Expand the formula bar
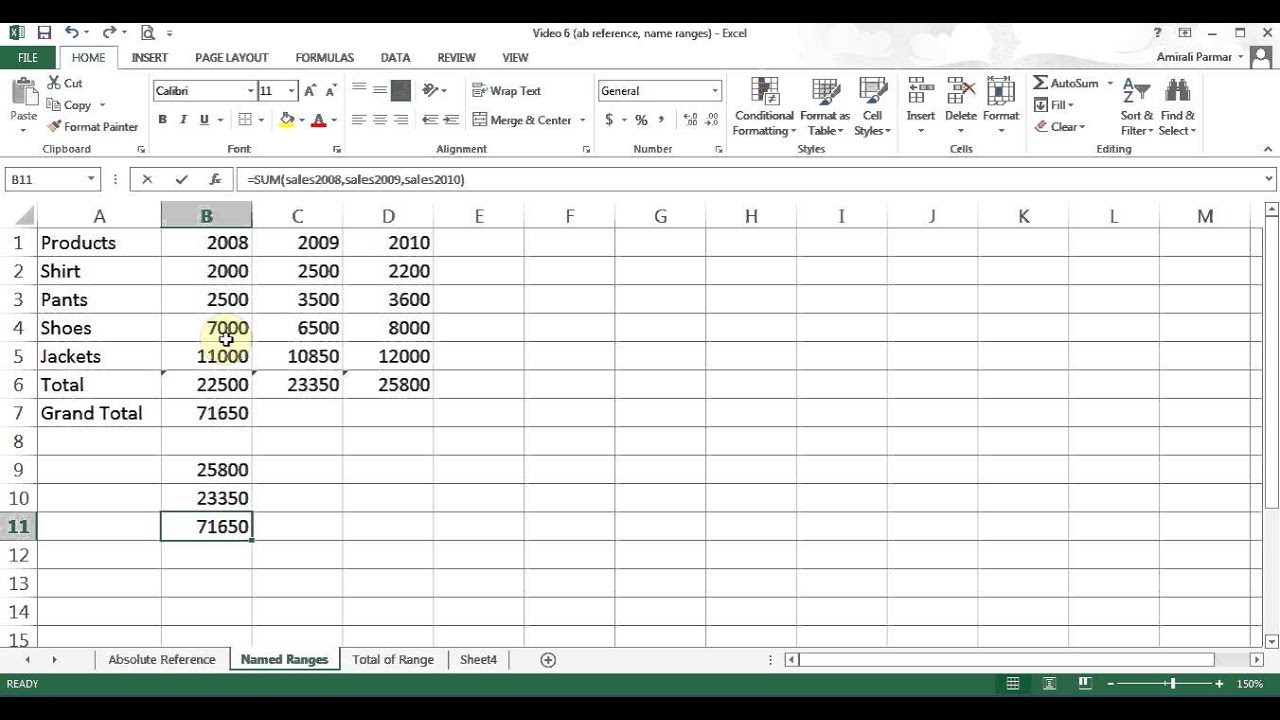Viewport: 1280px width, 720px height. [1270, 180]
